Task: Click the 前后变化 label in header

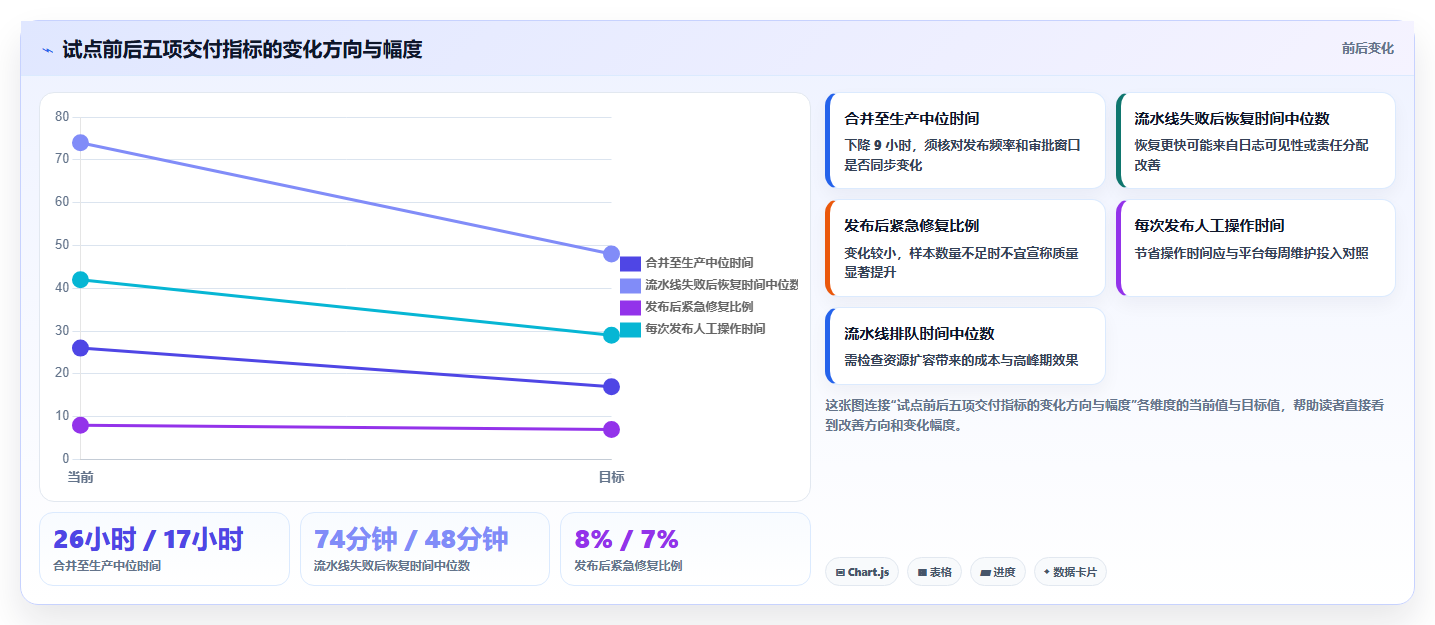Action: click(x=1367, y=49)
